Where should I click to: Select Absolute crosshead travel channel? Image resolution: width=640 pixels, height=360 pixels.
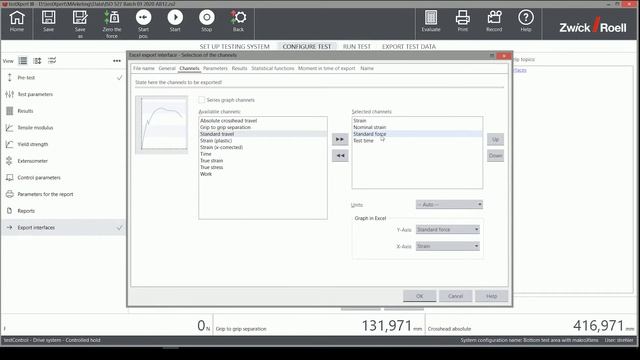tap(263, 120)
